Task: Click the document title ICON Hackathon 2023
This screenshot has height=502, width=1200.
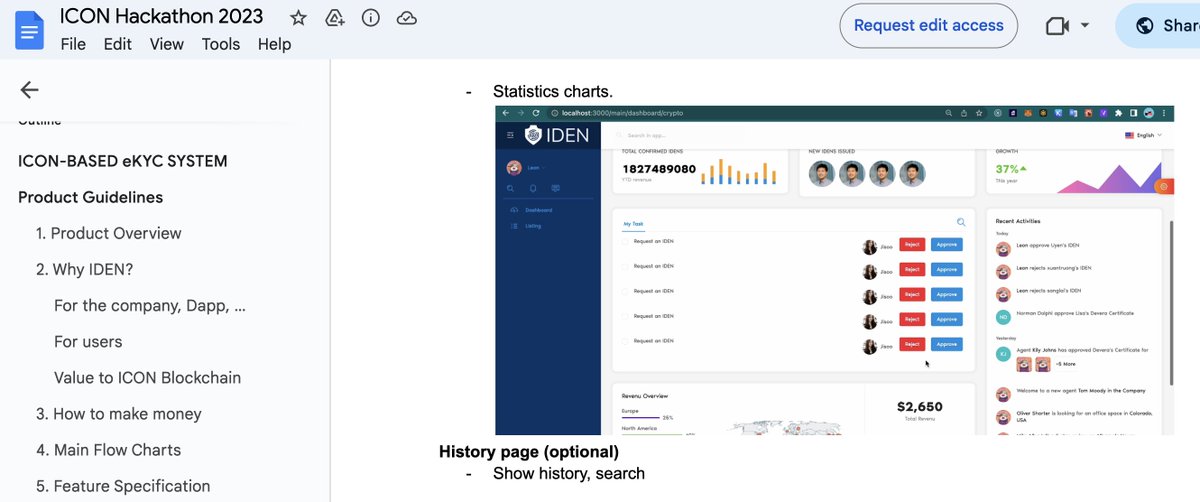Action: pos(162,16)
